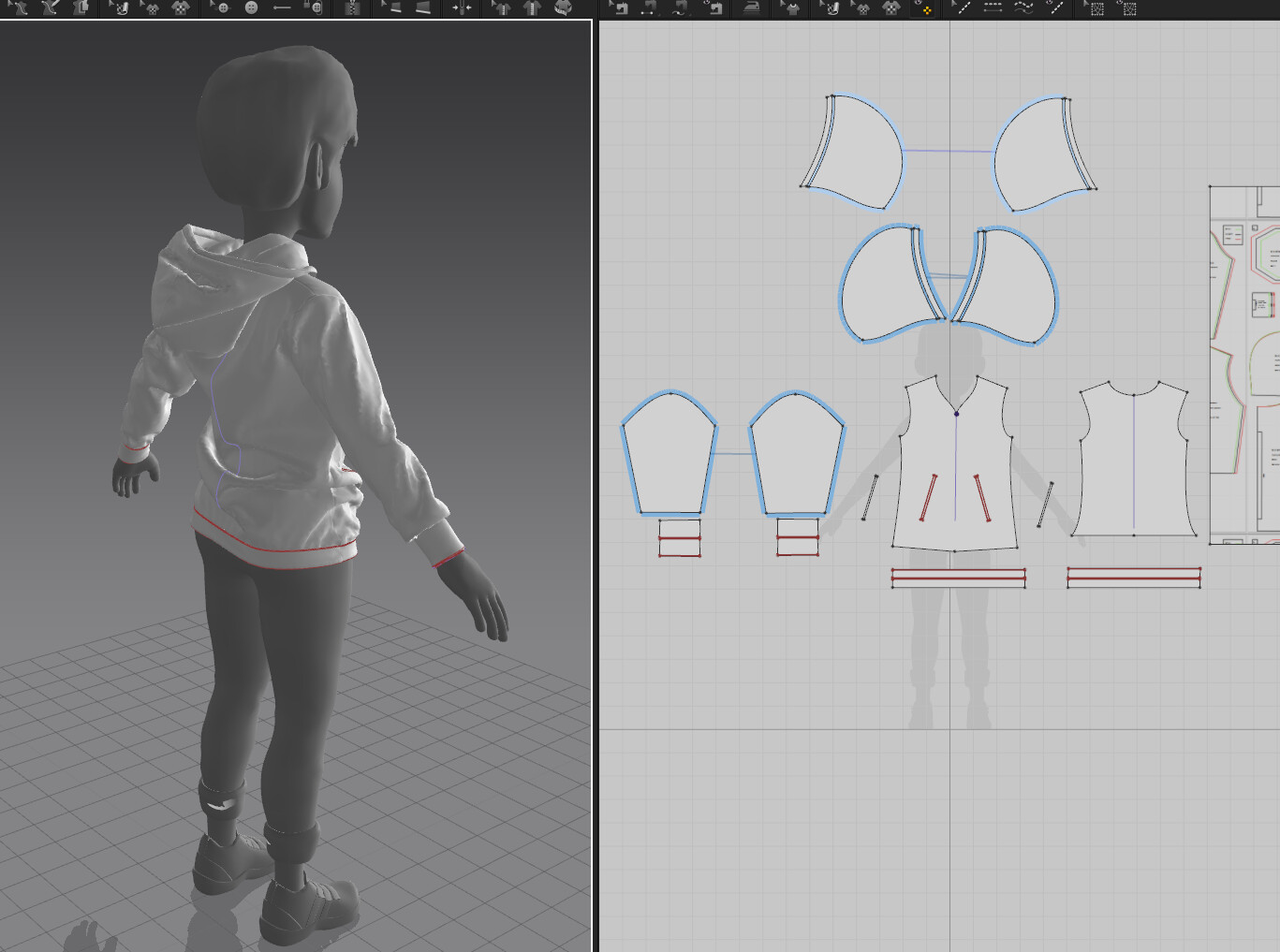Toggle the Show Sewing eye icon
Image resolution: width=1280 pixels, height=952 pixels.
pyautogui.click(x=713, y=8)
